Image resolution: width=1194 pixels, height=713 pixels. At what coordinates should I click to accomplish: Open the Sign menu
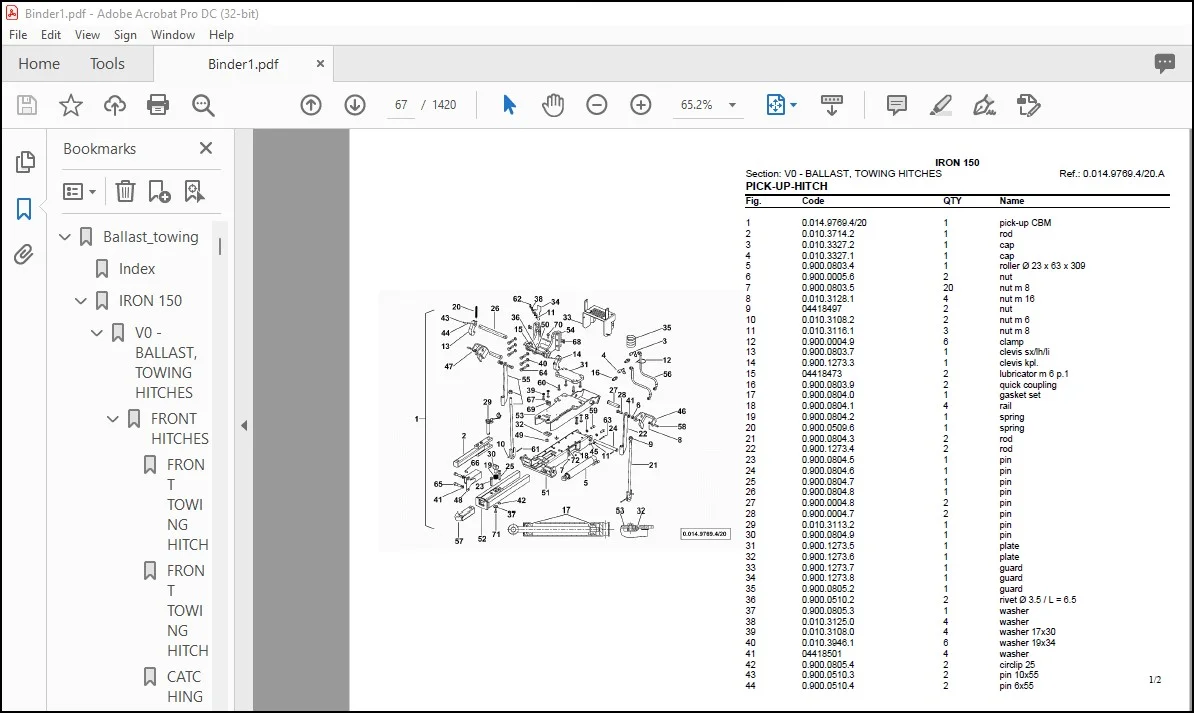[125, 35]
